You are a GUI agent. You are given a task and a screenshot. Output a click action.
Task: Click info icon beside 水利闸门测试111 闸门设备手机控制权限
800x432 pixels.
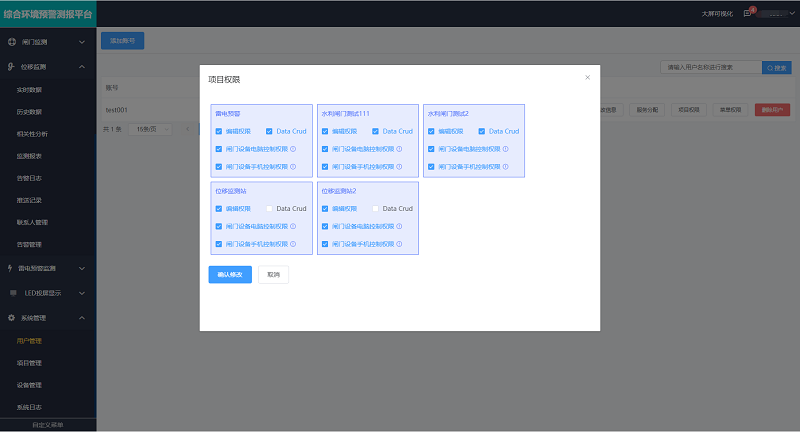click(400, 166)
